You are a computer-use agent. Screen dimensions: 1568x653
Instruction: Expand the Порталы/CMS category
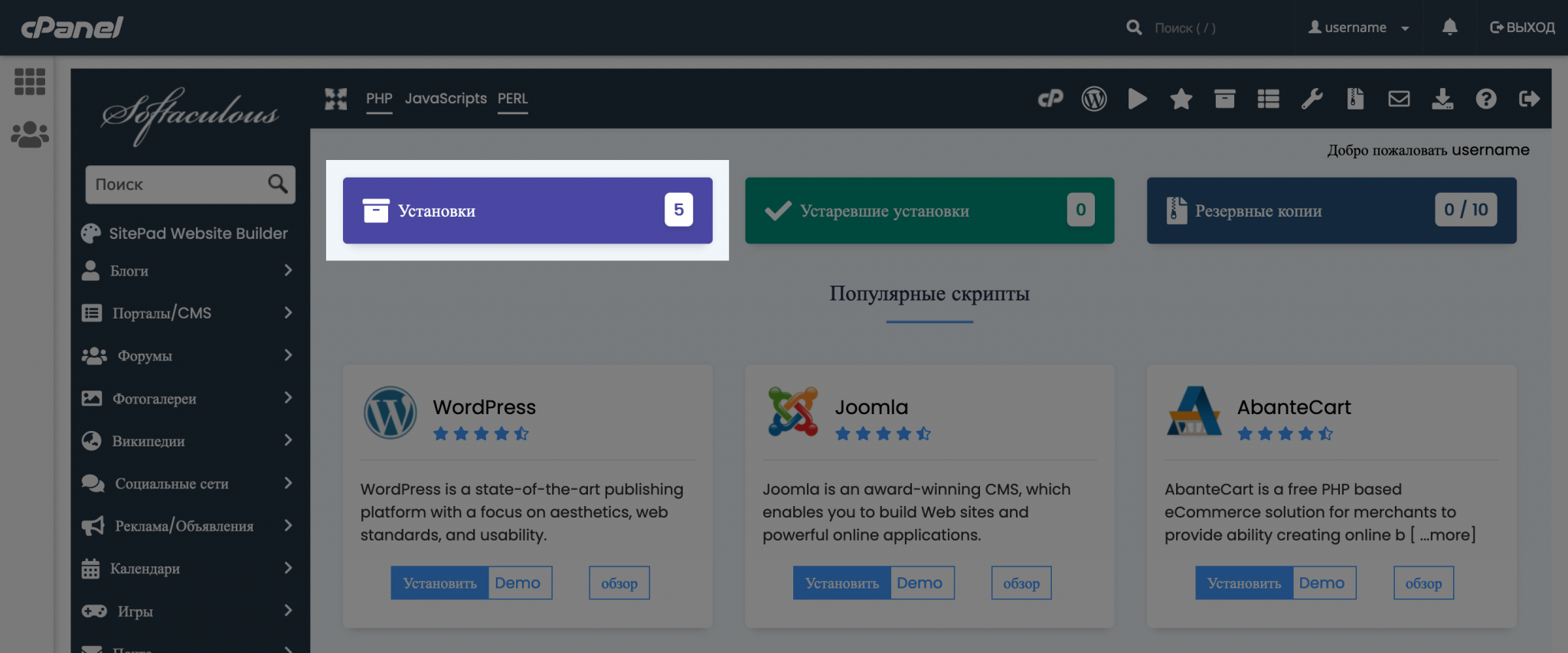tap(188, 312)
